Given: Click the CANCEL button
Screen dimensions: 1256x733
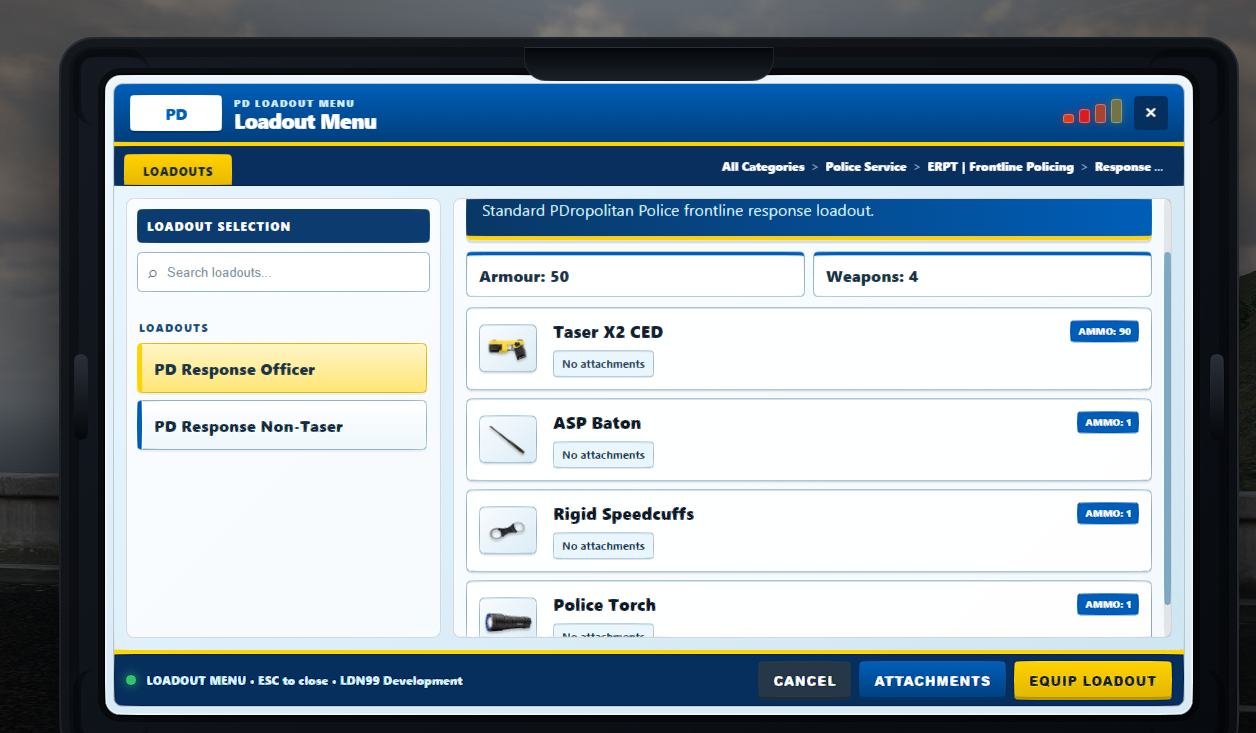Looking at the screenshot, I should (x=804, y=680).
